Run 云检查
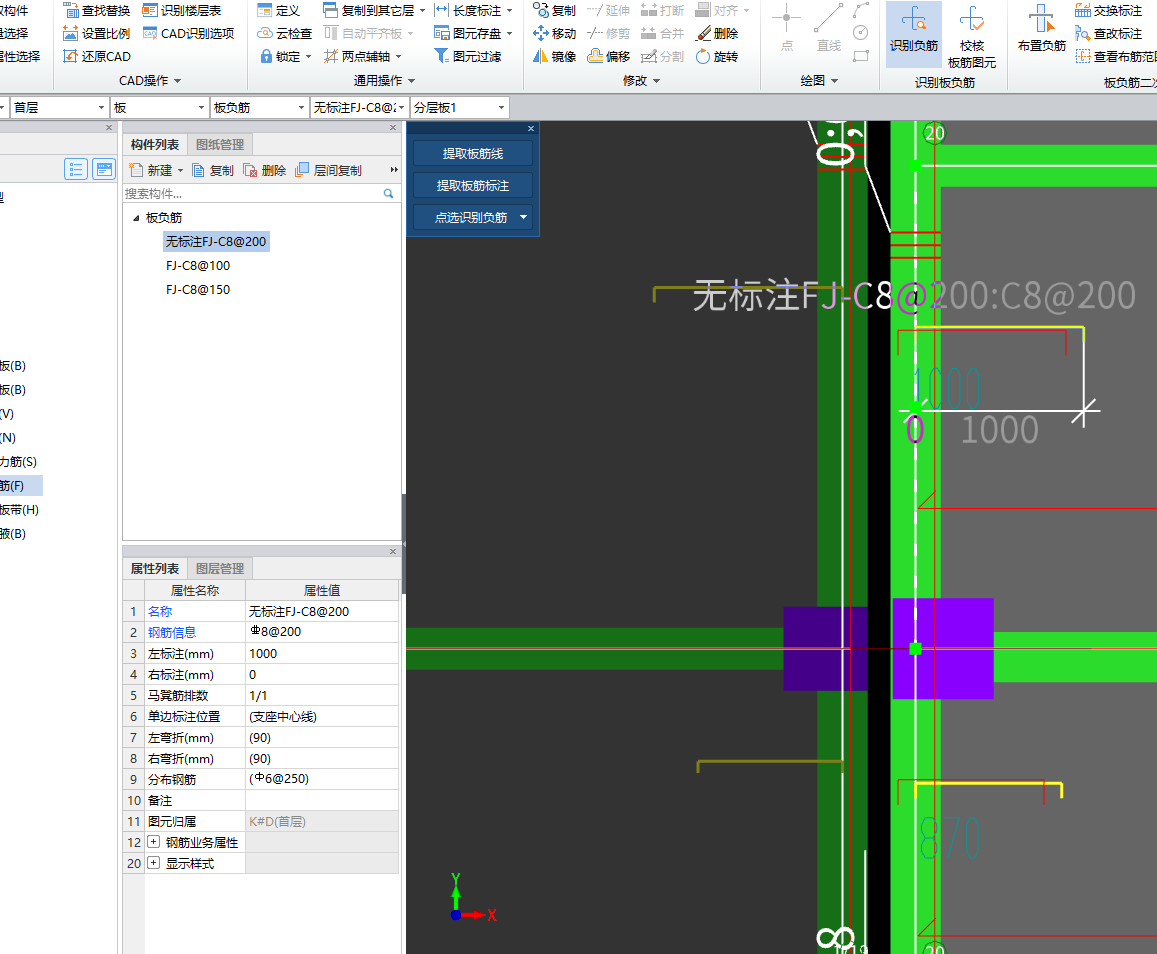This screenshot has width=1157, height=954. pyautogui.click(x=285, y=33)
